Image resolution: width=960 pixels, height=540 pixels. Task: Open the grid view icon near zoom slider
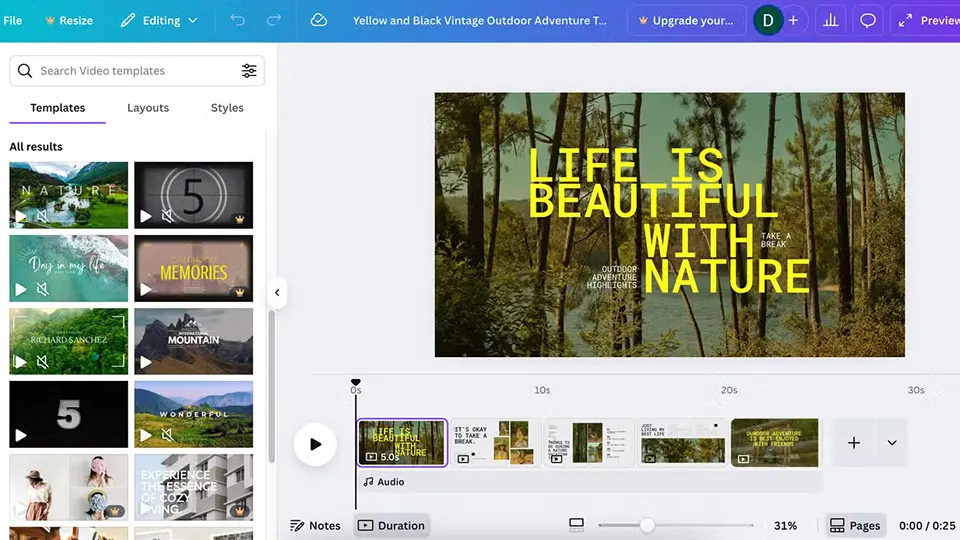click(x=576, y=525)
